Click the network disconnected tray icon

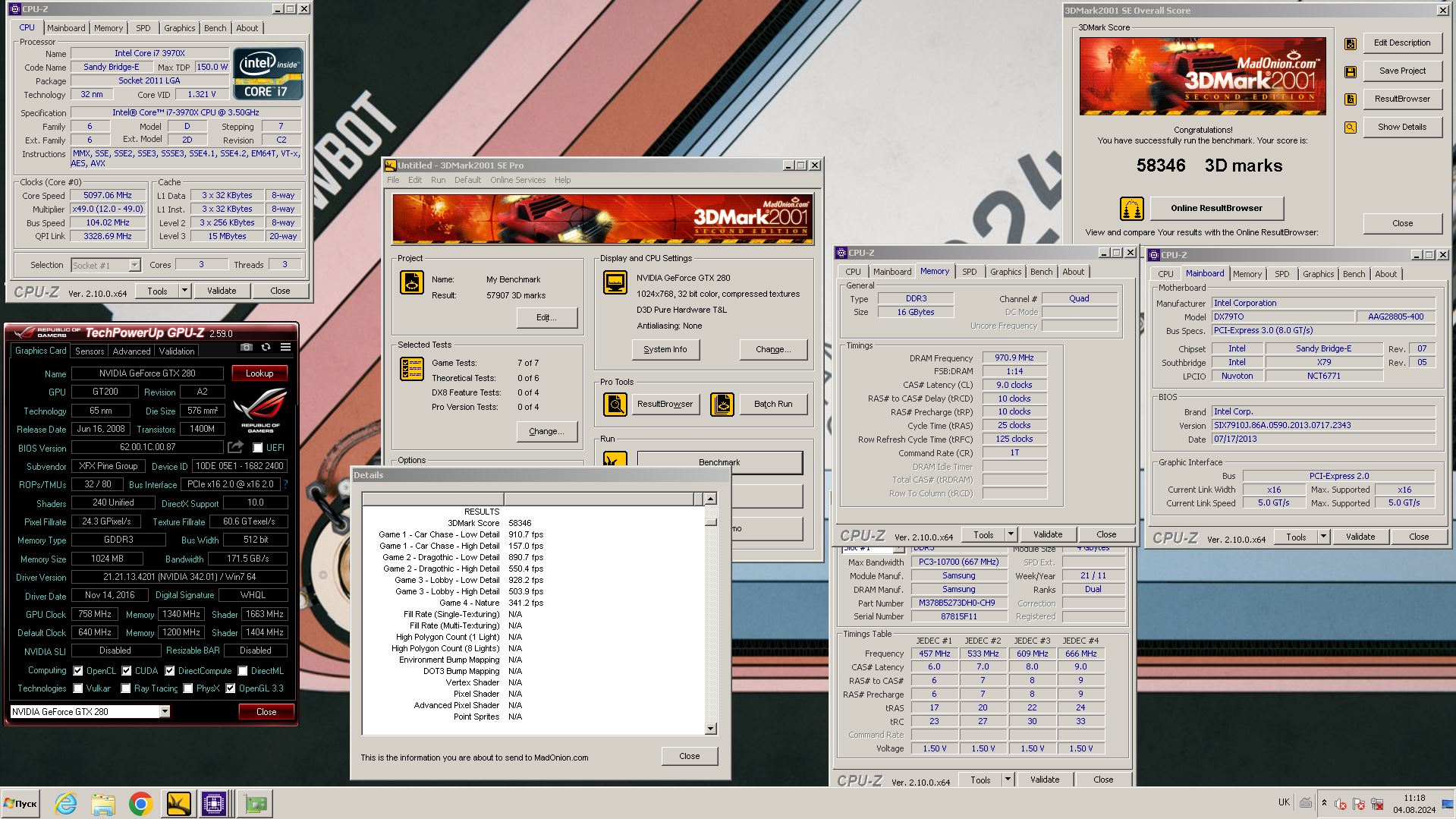1377,804
